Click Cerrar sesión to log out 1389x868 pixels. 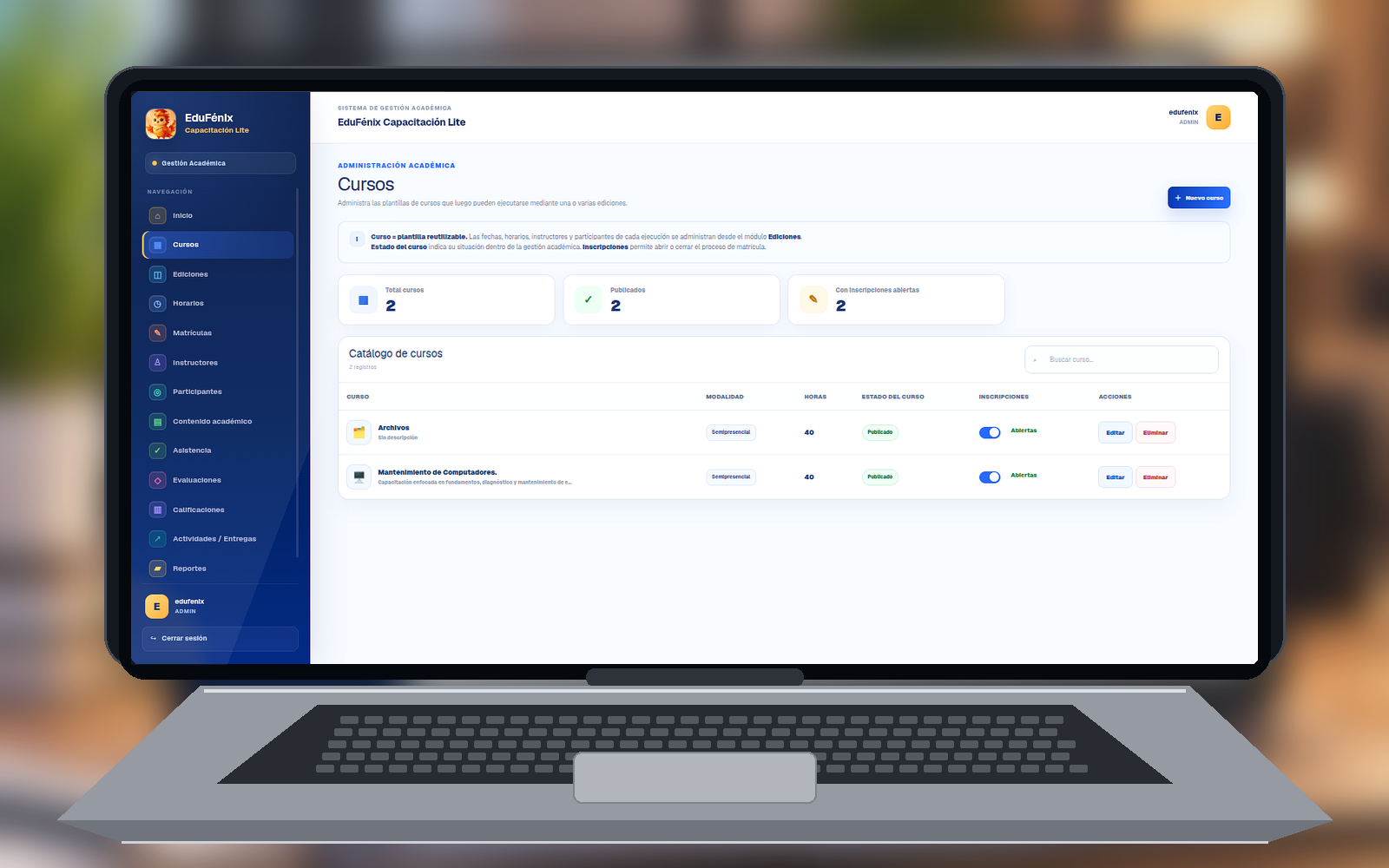tap(221, 638)
